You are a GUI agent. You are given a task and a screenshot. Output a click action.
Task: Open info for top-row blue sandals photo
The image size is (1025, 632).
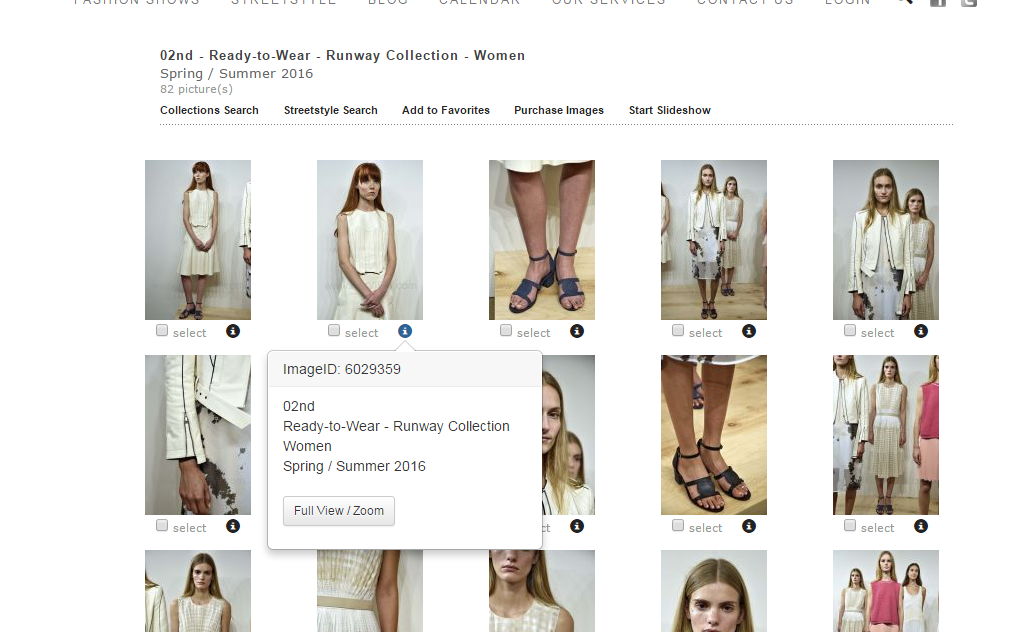[x=577, y=331]
